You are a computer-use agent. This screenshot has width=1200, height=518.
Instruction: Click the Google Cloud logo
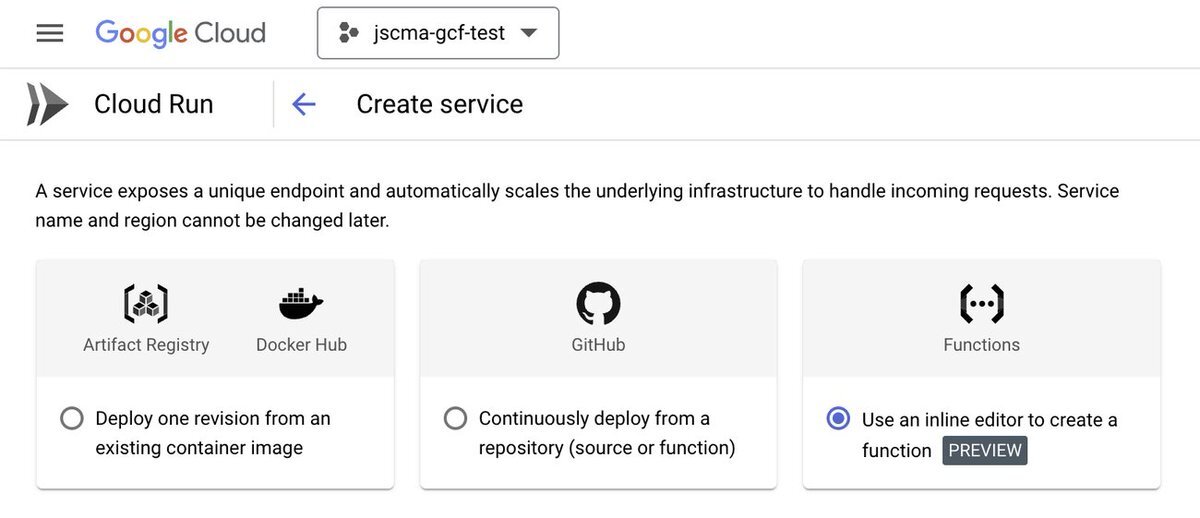pos(181,33)
